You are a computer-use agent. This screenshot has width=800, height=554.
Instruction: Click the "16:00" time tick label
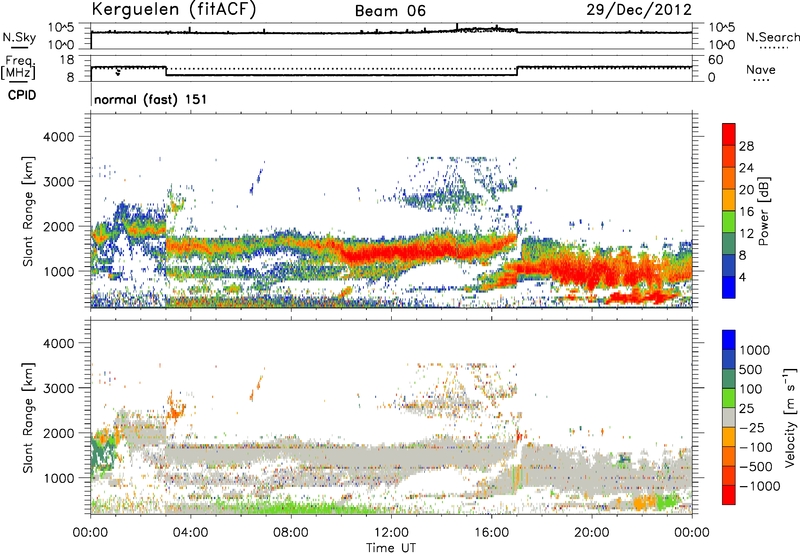coord(491,533)
